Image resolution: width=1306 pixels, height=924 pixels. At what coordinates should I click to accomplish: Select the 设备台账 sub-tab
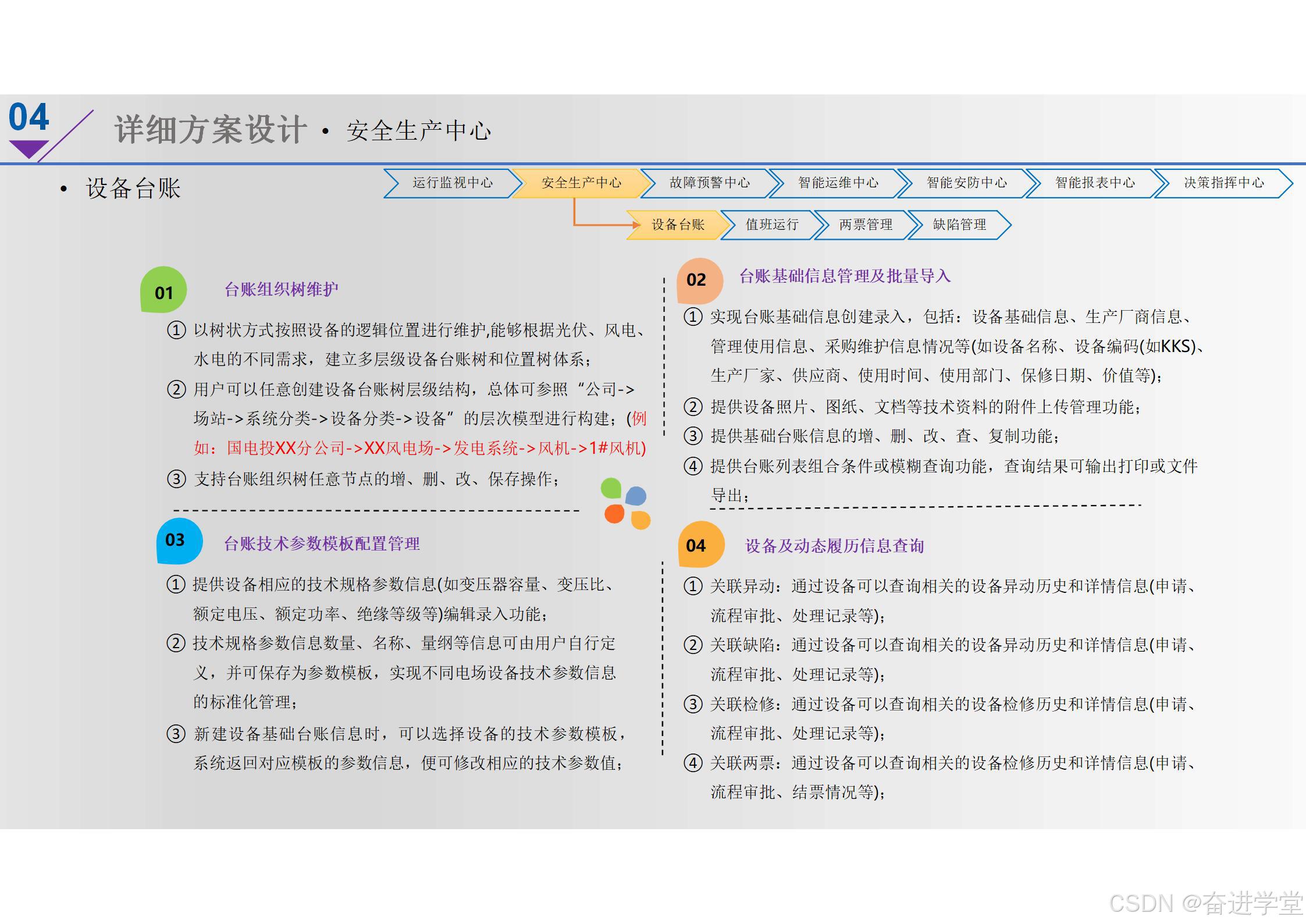[x=678, y=225]
